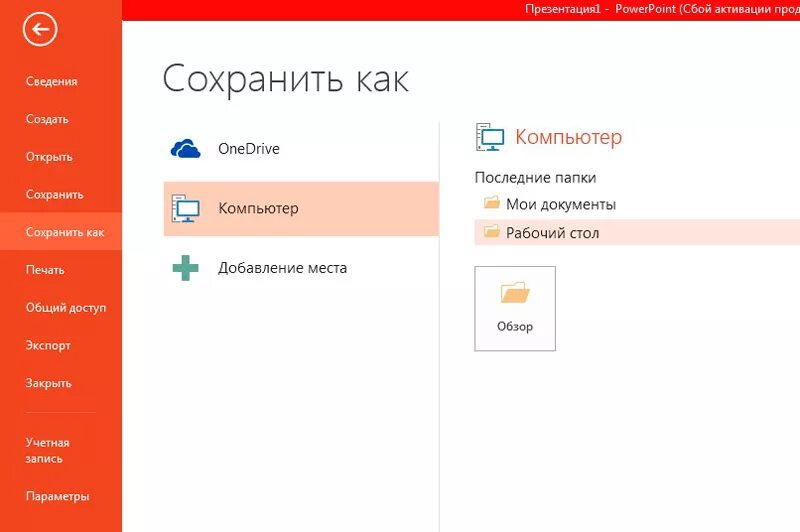This screenshot has height=532, width=800.
Task: Go to the Открыть page
Action: point(49,157)
